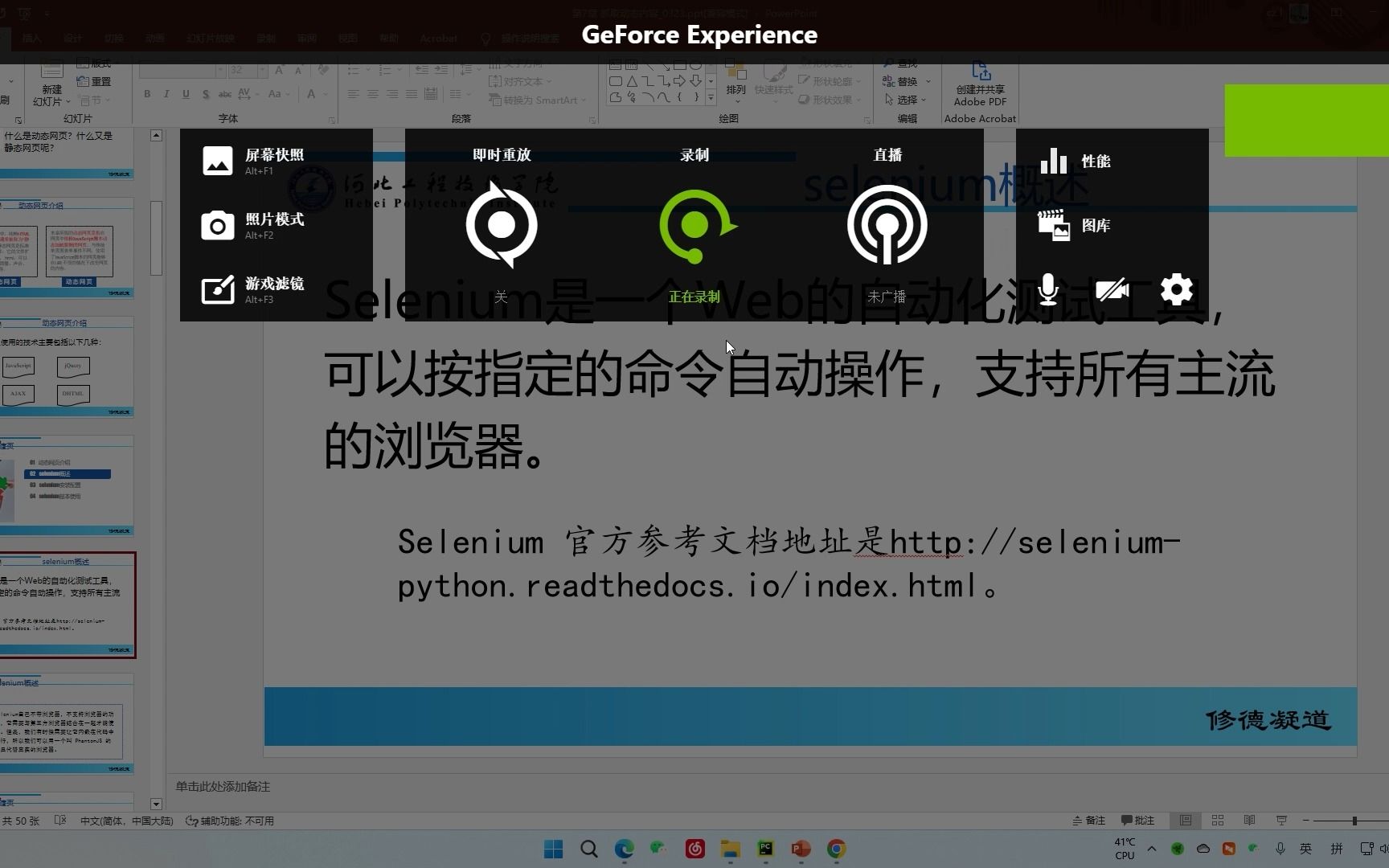
Task: Click the zoom out minus button
Action: click(1306, 821)
